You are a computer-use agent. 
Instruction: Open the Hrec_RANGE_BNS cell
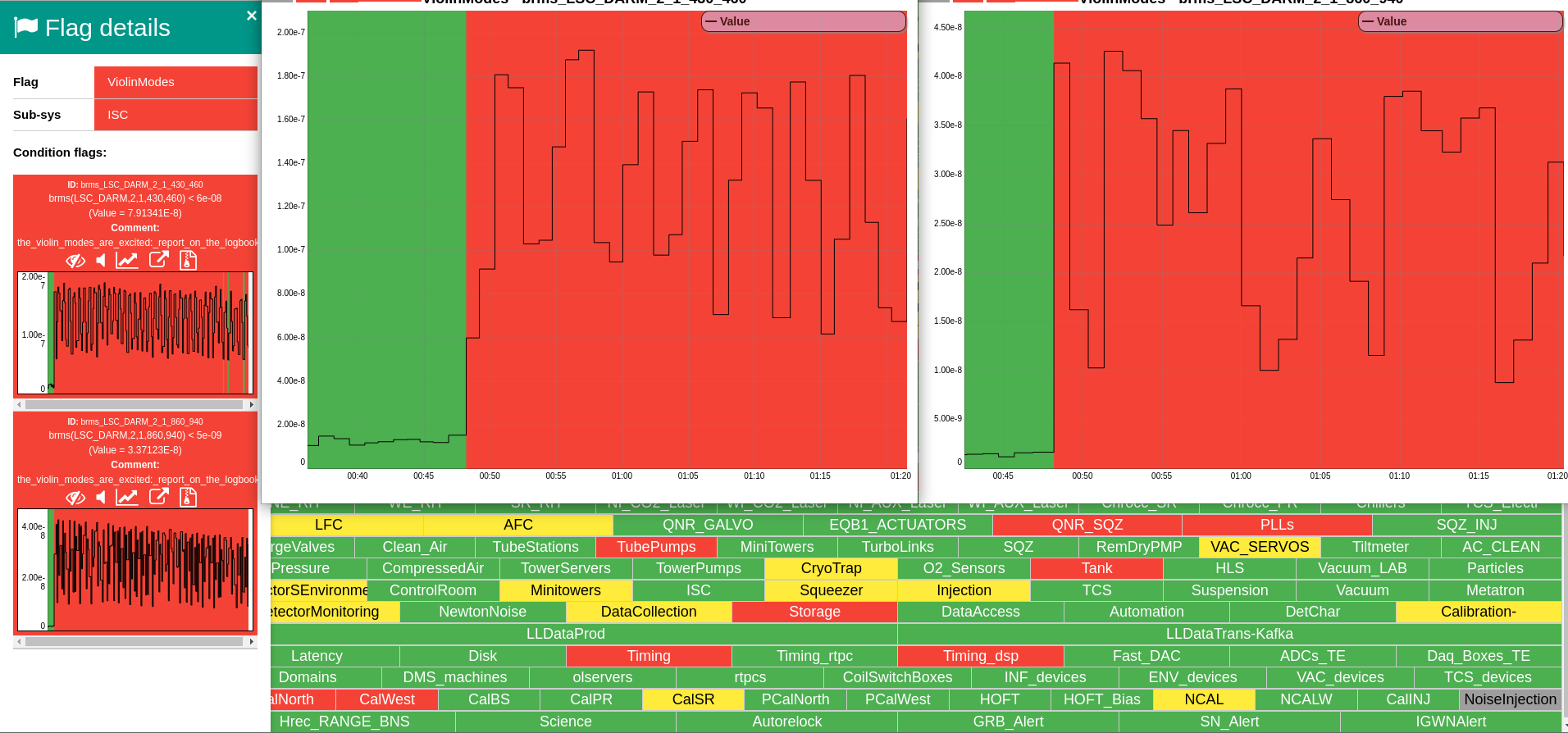point(362,722)
